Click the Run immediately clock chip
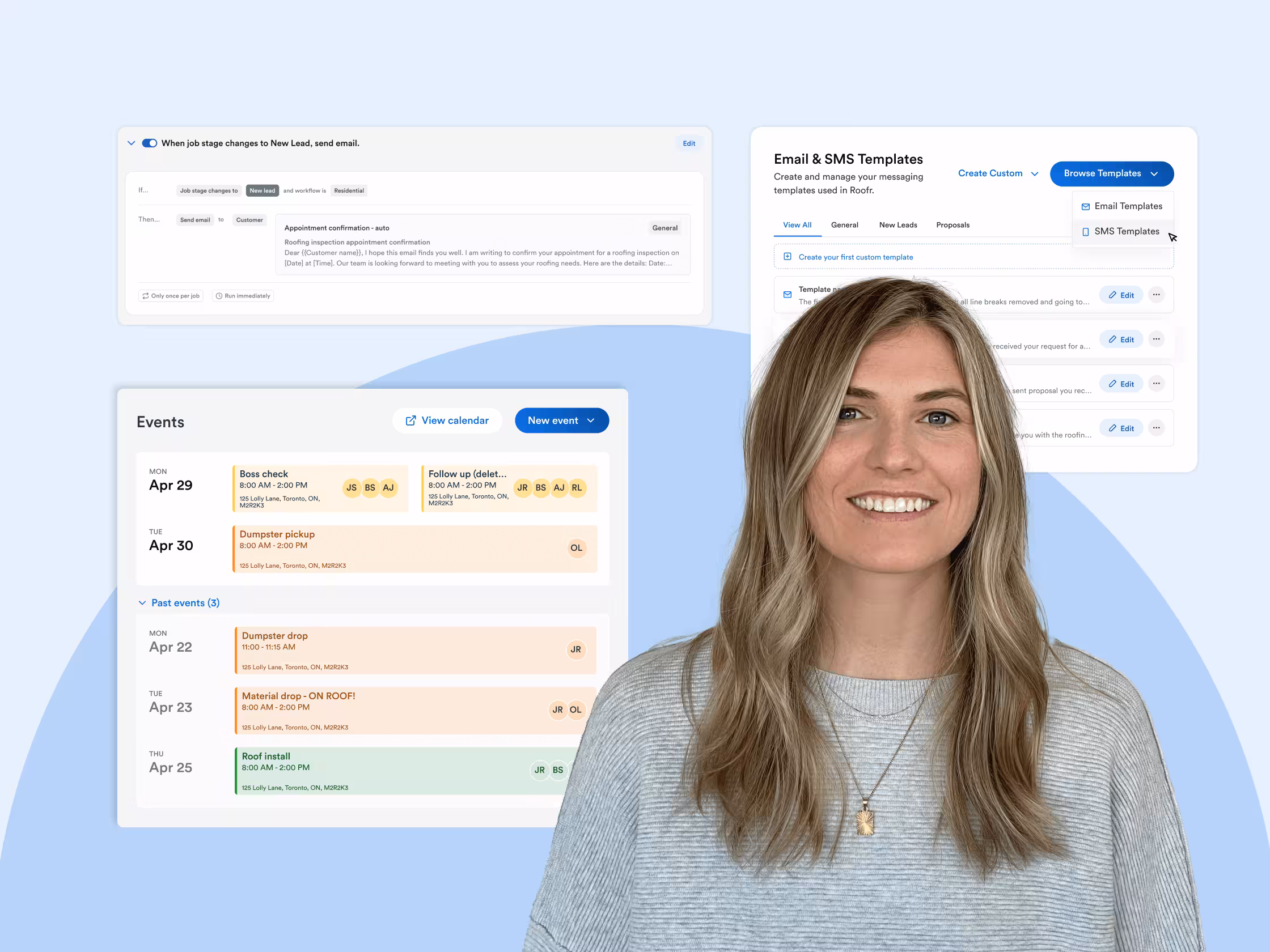 click(x=242, y=296)
